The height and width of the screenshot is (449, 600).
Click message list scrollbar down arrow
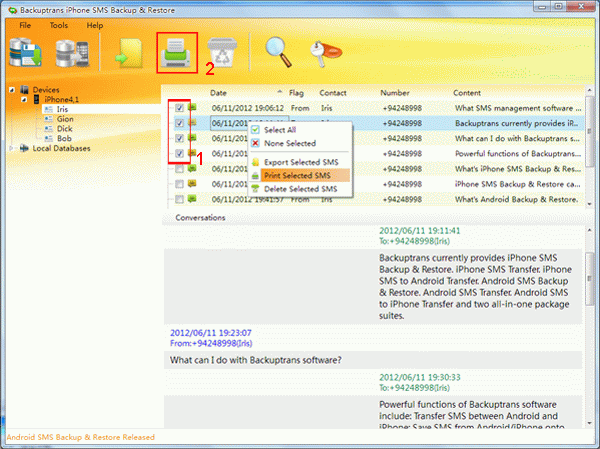589,203
